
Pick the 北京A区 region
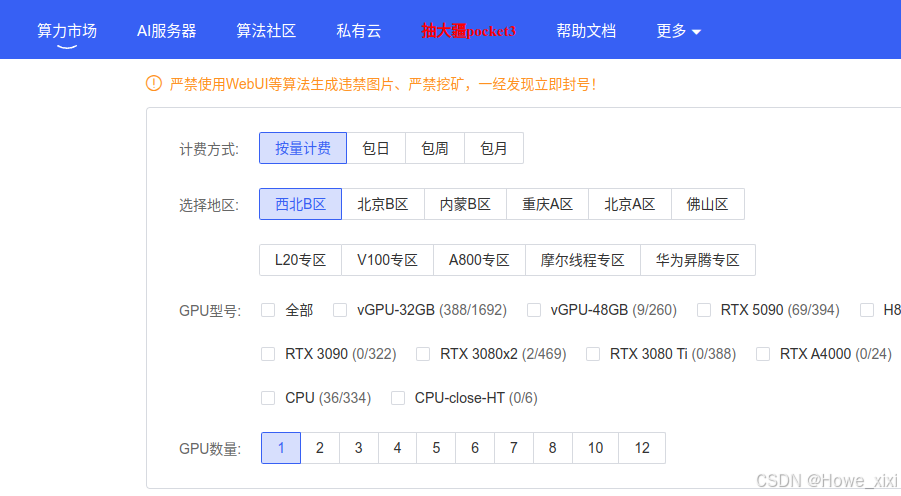(x=630, y=204)
